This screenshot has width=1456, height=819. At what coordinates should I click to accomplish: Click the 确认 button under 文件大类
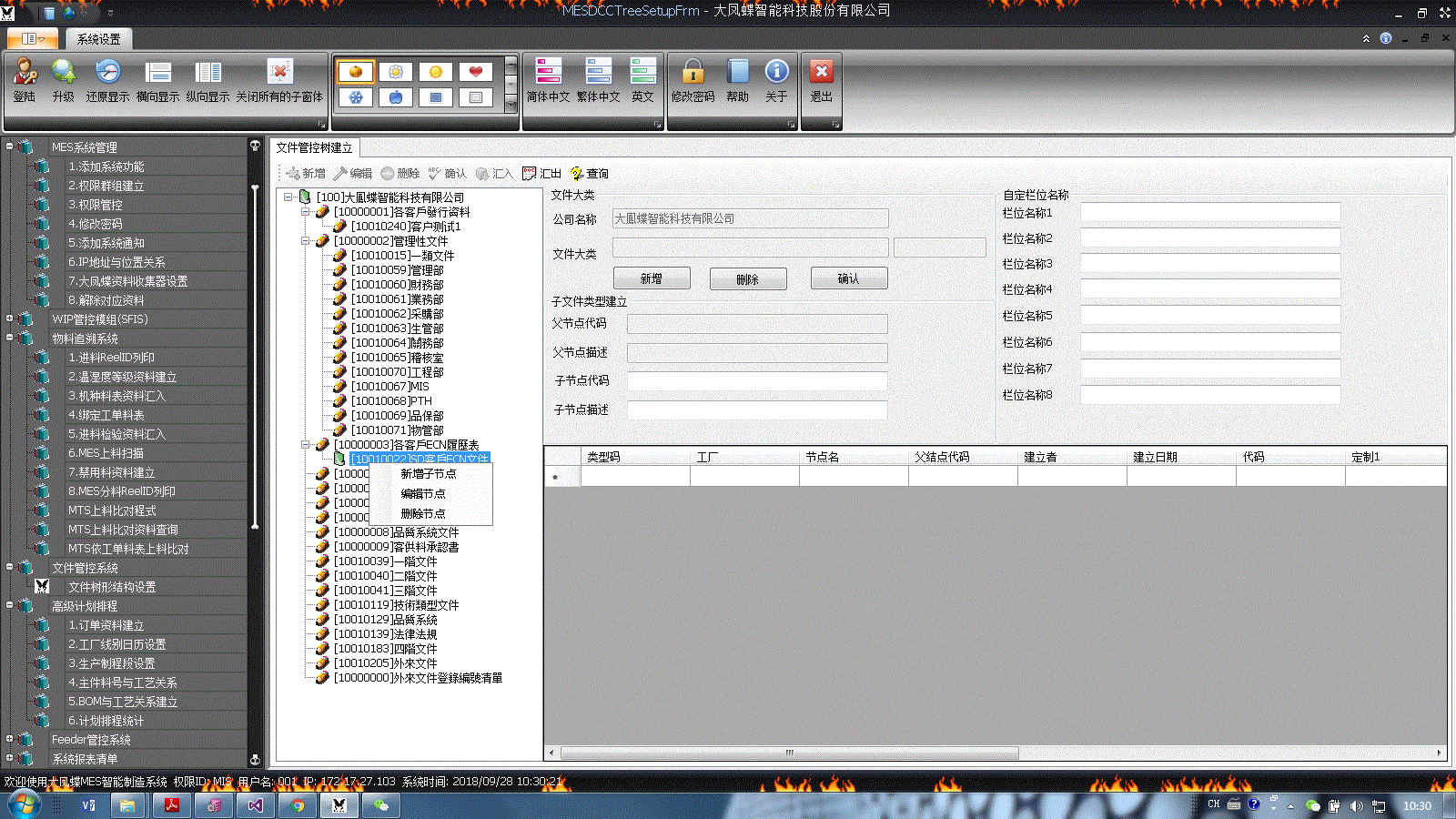click(848, 278)
